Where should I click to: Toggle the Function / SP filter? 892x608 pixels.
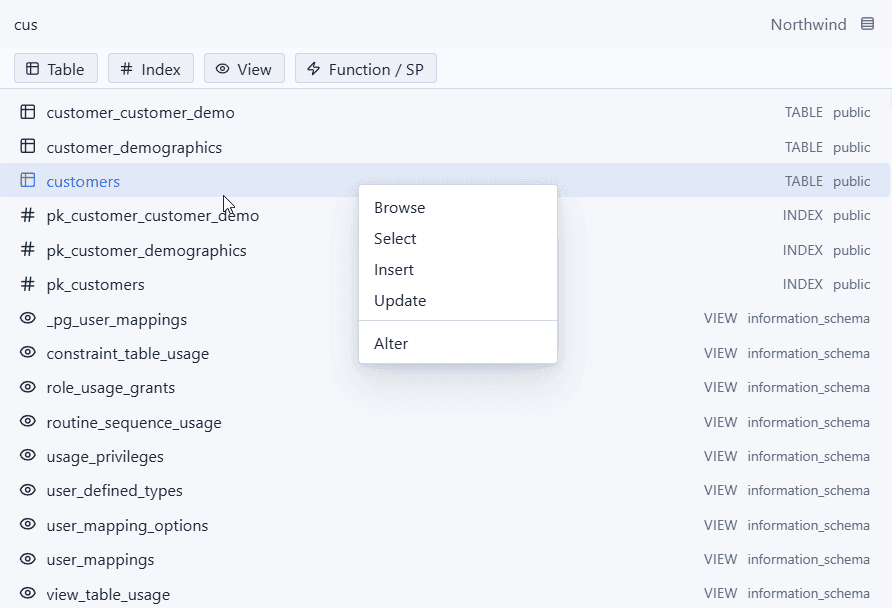pos(366,68)
